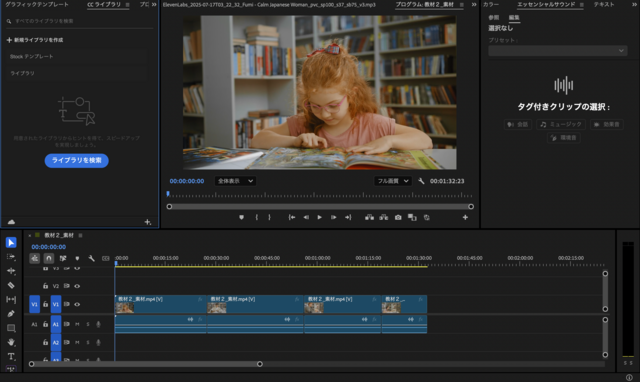This screenshot has width=640, height=382.
Task: Step forward one frame
Action: pos(333,218)
